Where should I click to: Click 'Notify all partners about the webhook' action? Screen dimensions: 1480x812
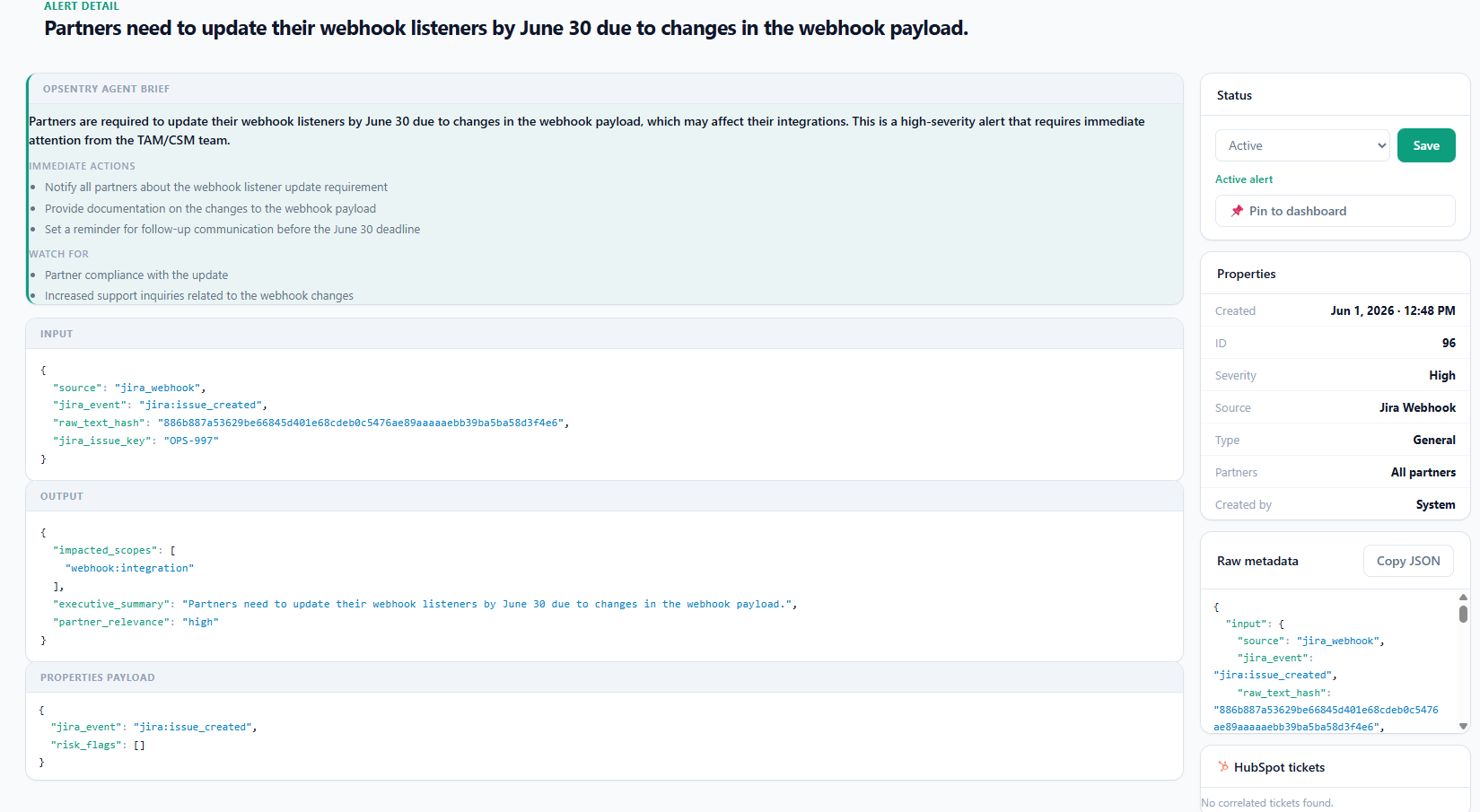pyautogui.click(x=216, y=187)
